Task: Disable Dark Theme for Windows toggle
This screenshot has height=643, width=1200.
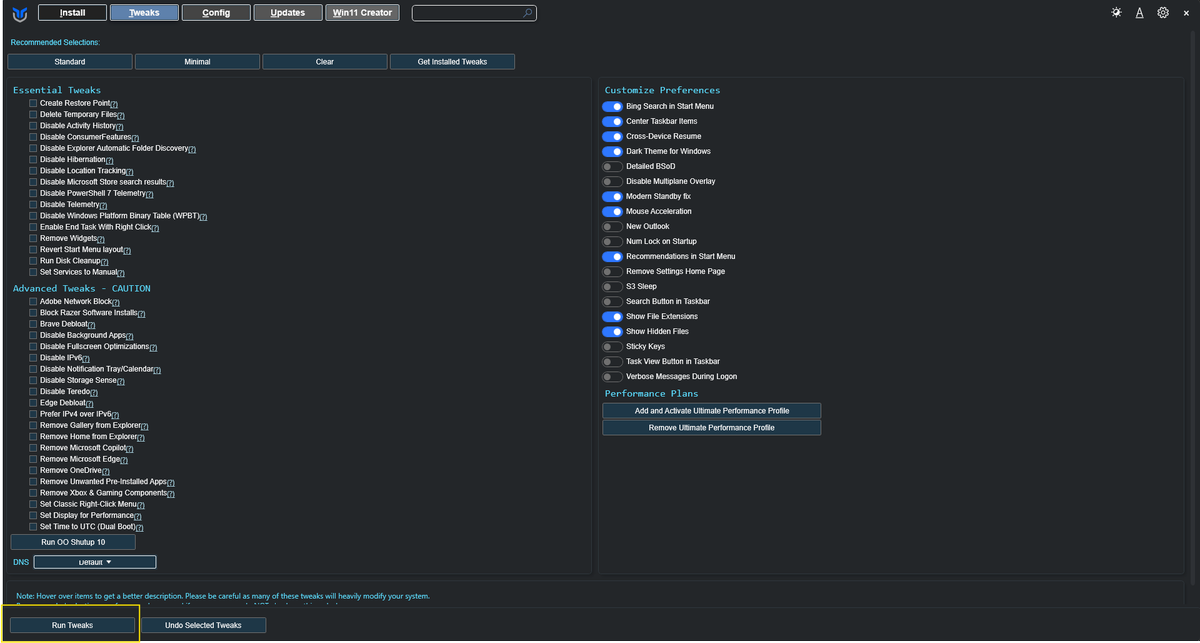Action: (612, 151)
